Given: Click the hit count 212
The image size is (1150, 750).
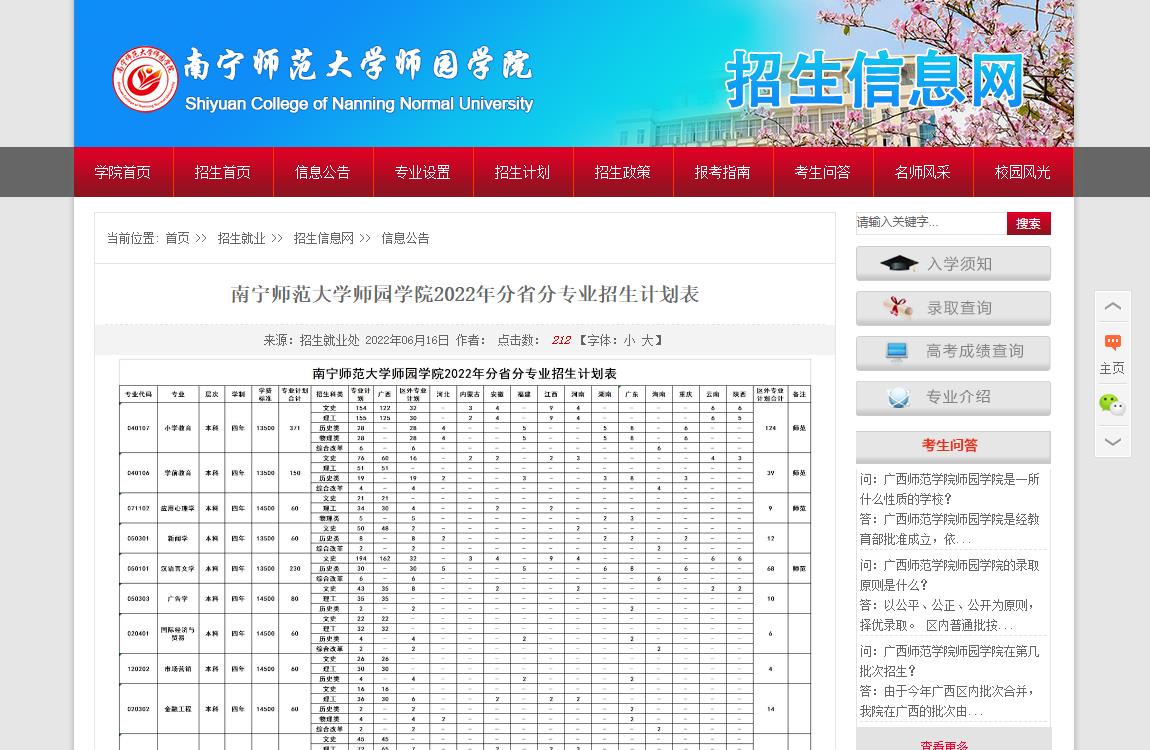Looking at the screenshot, I should [x=561, y=340].
